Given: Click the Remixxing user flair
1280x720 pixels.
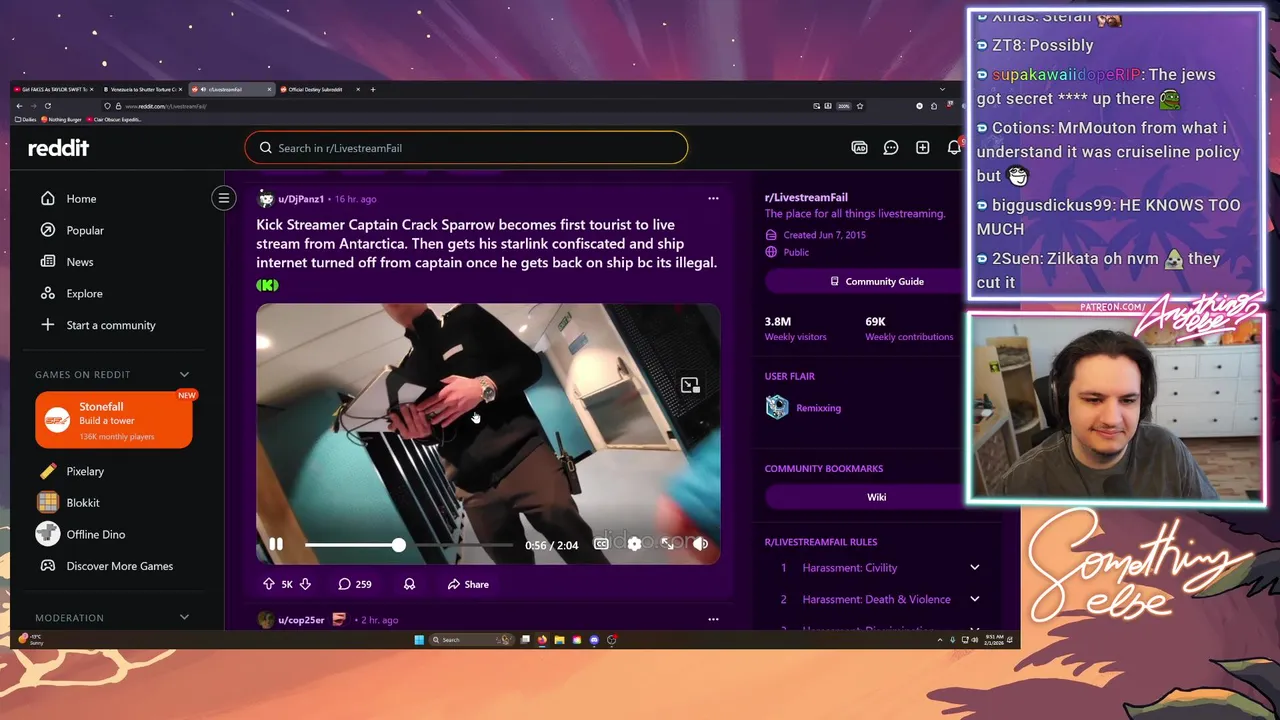Looking at the screenshot, I should (x=818, y=408).
